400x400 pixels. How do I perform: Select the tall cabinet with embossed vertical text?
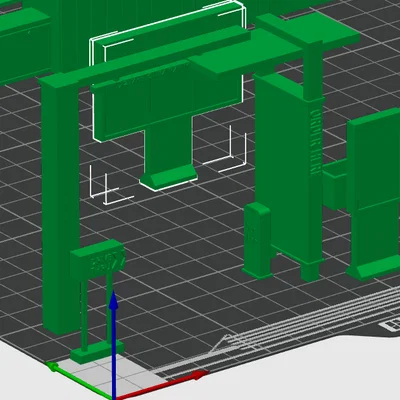click(x=288, y=173)
